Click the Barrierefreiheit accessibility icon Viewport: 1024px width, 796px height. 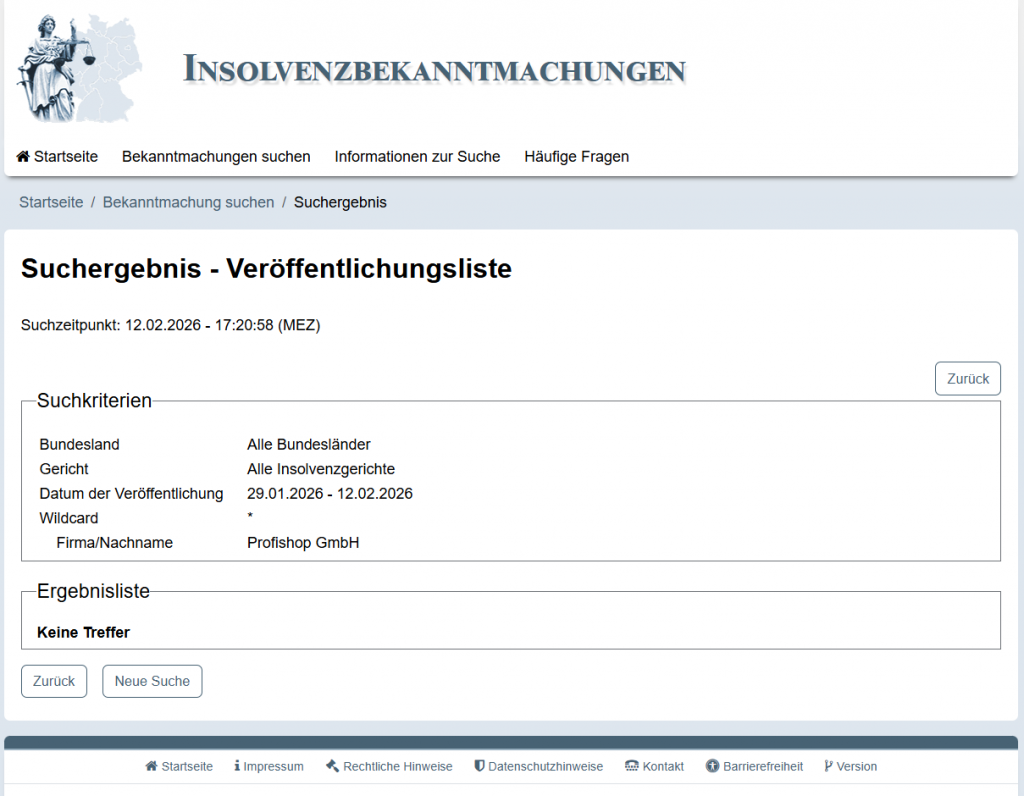coord(712,766)
